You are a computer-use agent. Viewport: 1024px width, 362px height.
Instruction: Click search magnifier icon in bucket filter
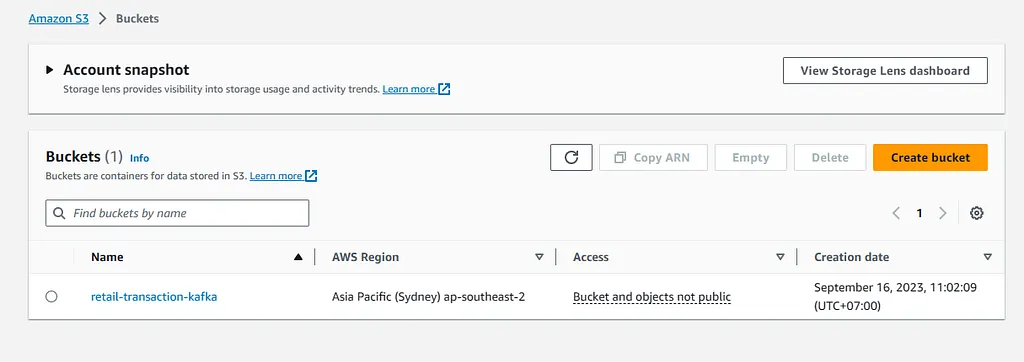click(x=59, y=213)
